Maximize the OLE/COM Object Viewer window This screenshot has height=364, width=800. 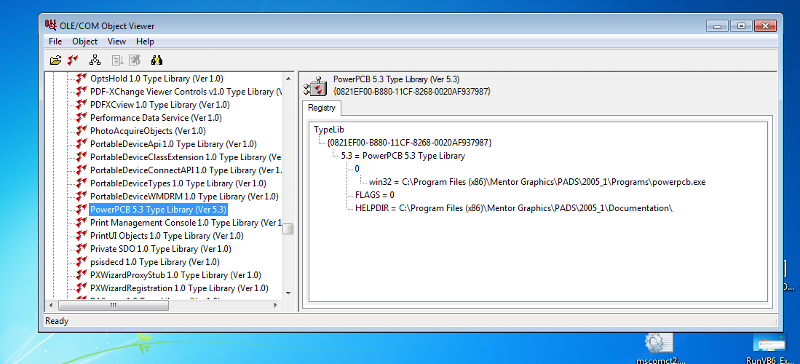[x=741, y=26]
